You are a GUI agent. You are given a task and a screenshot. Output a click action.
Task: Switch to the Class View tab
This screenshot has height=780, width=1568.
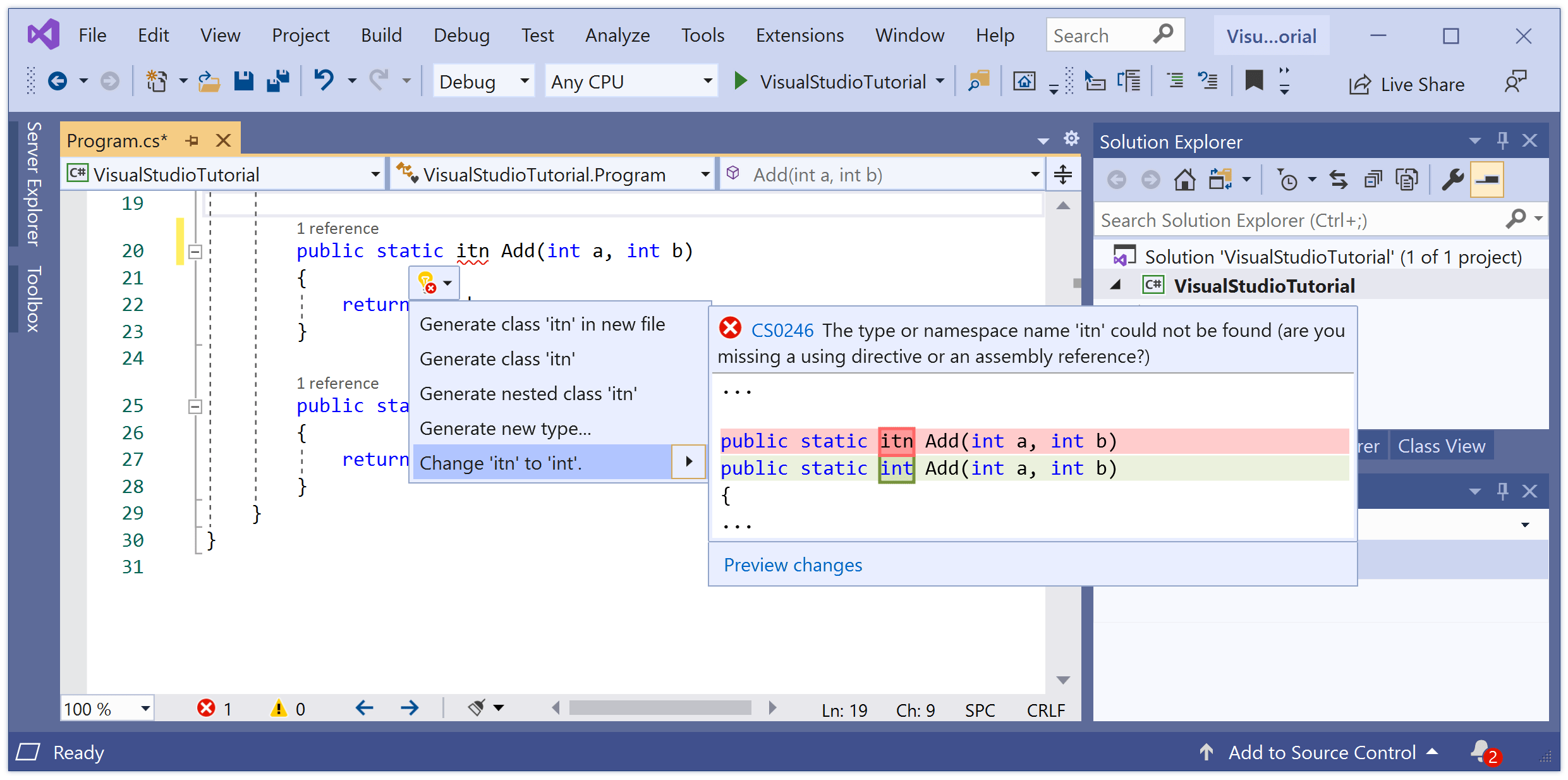point(1441,446)
